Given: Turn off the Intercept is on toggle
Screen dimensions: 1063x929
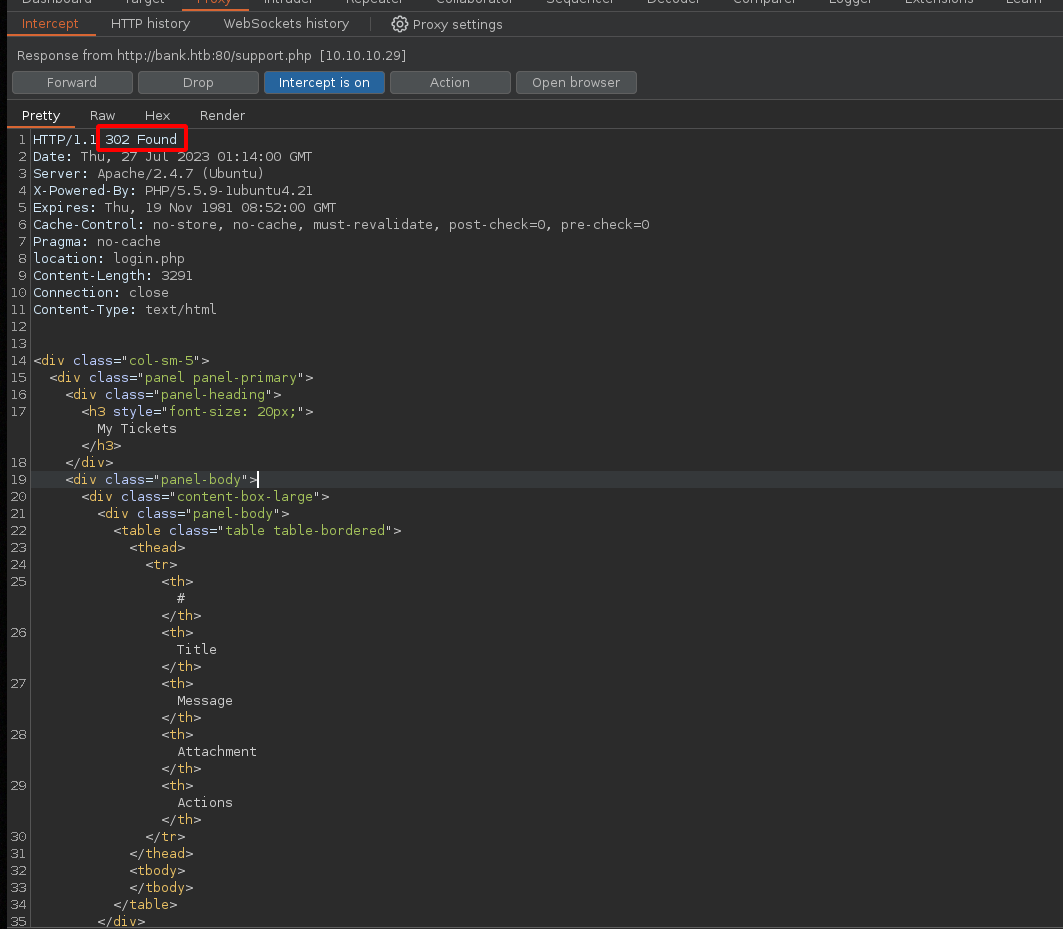Looking at the screenshot, I should (324, 82).
